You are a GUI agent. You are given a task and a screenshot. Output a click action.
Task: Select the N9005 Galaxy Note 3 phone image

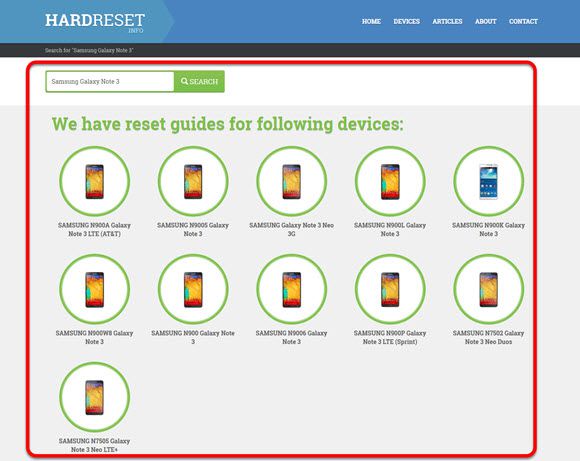click(x=193, y=181)
